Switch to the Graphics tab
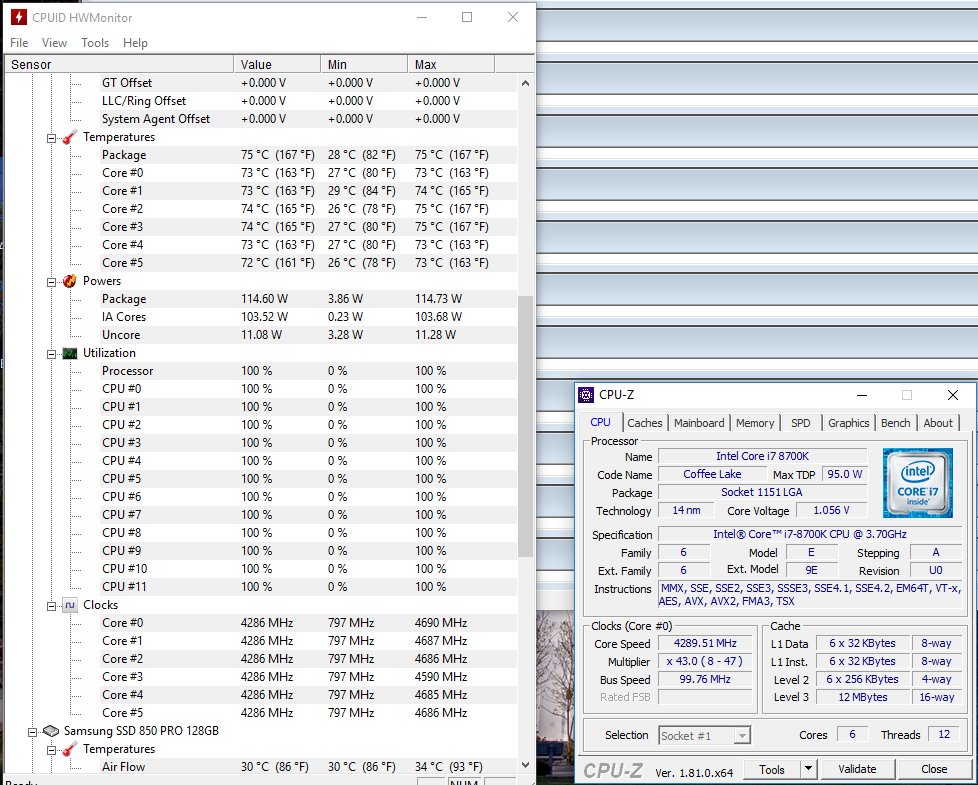 click(848, 423)
